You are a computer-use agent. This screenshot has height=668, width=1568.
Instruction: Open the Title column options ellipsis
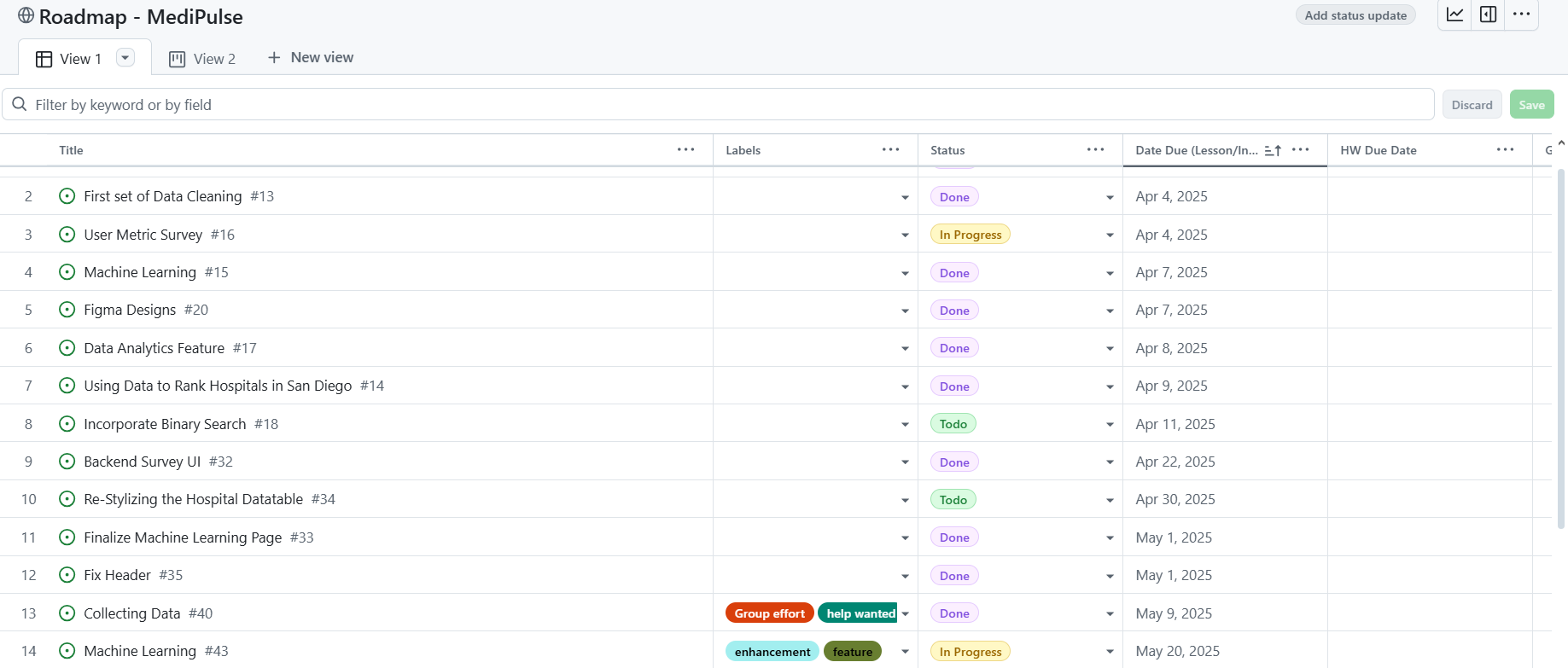click(x=686, y=149)
